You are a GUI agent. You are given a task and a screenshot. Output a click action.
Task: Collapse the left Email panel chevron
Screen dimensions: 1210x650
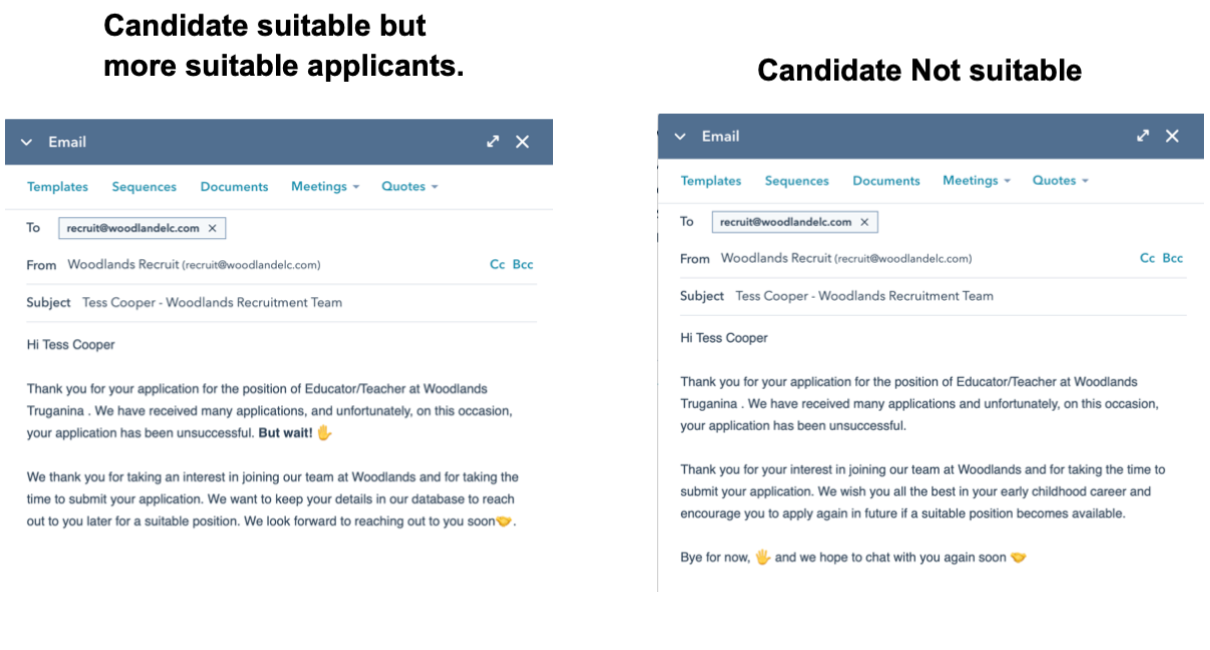pyautogui.click(x=27, y=142)
